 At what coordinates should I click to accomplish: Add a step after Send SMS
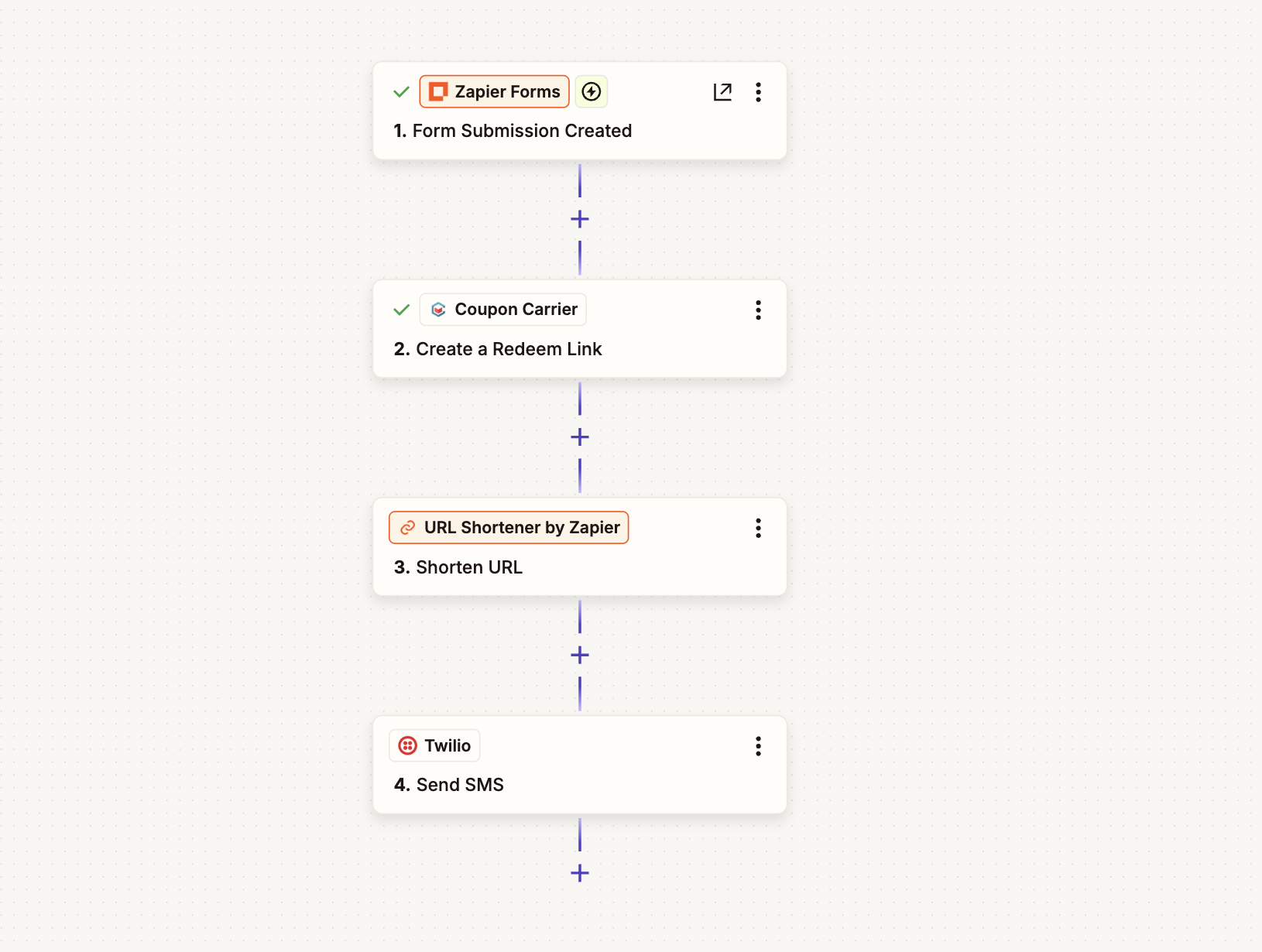click(579, 873)
